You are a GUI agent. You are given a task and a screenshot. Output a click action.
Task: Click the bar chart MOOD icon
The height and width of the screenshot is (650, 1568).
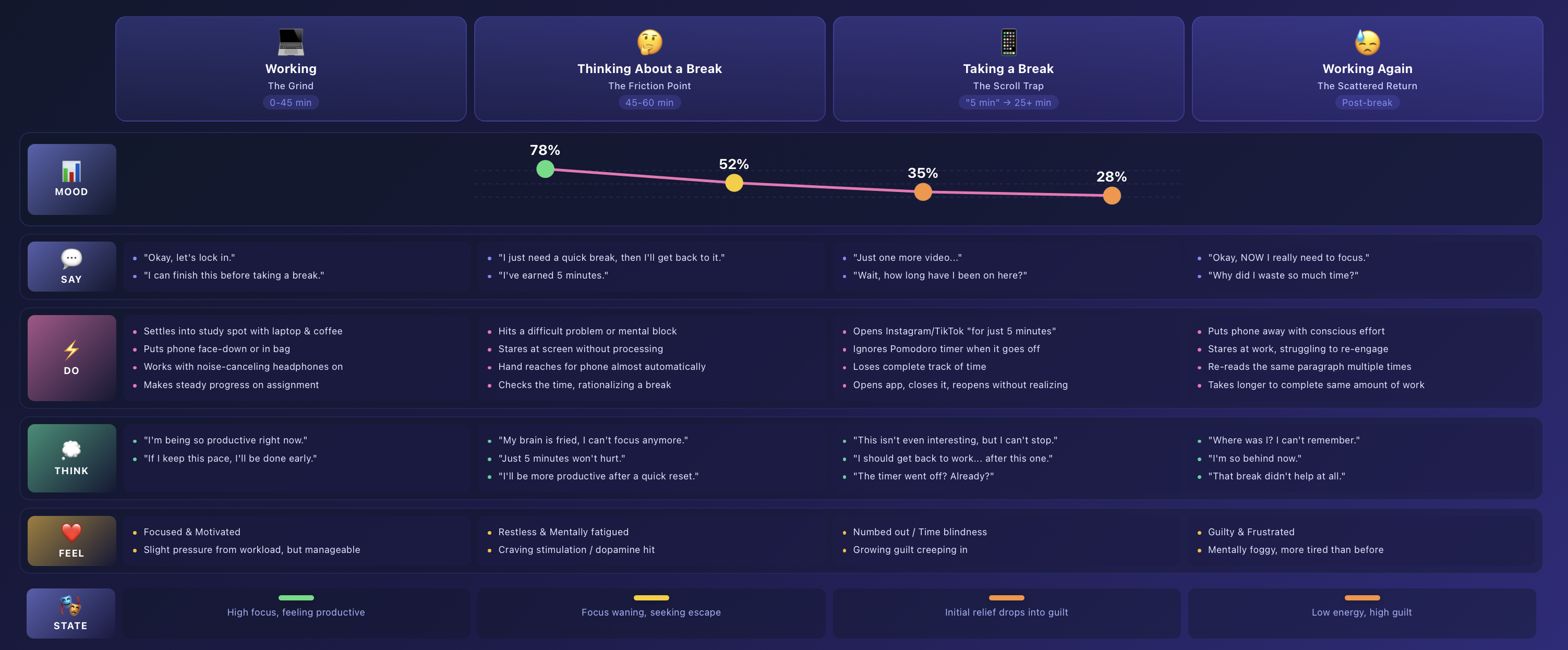click(x=71, y=172)
